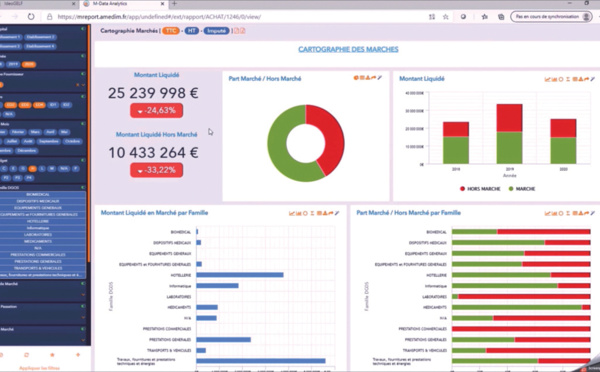The width and height of the screenshot is (600, 372).
Task: Select the Octobre month filter chip
Action: click(72, 141)
